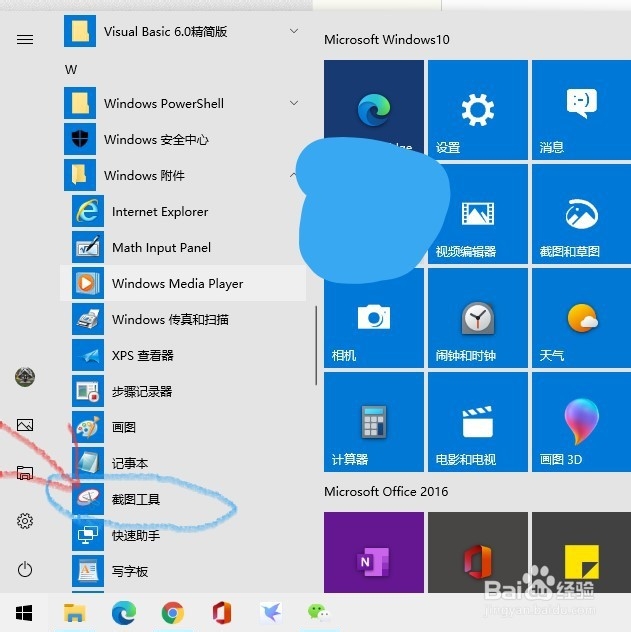Jump to letter W section header
The height and width of the screenshot is (632, 631).
(x=71, y=70)
